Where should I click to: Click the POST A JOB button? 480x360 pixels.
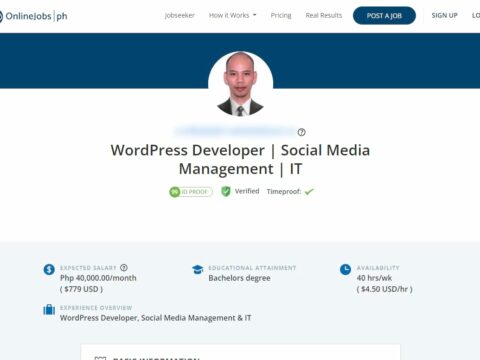384,16
